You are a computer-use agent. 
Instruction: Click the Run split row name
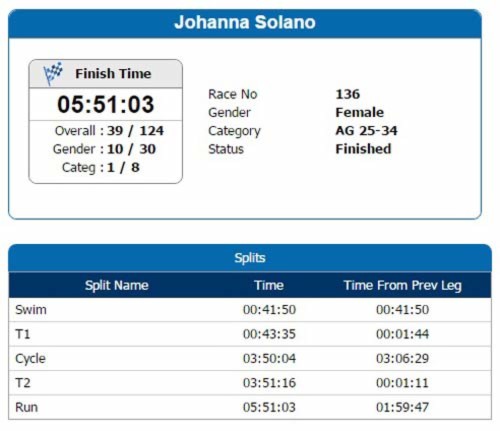pos(26,407)
